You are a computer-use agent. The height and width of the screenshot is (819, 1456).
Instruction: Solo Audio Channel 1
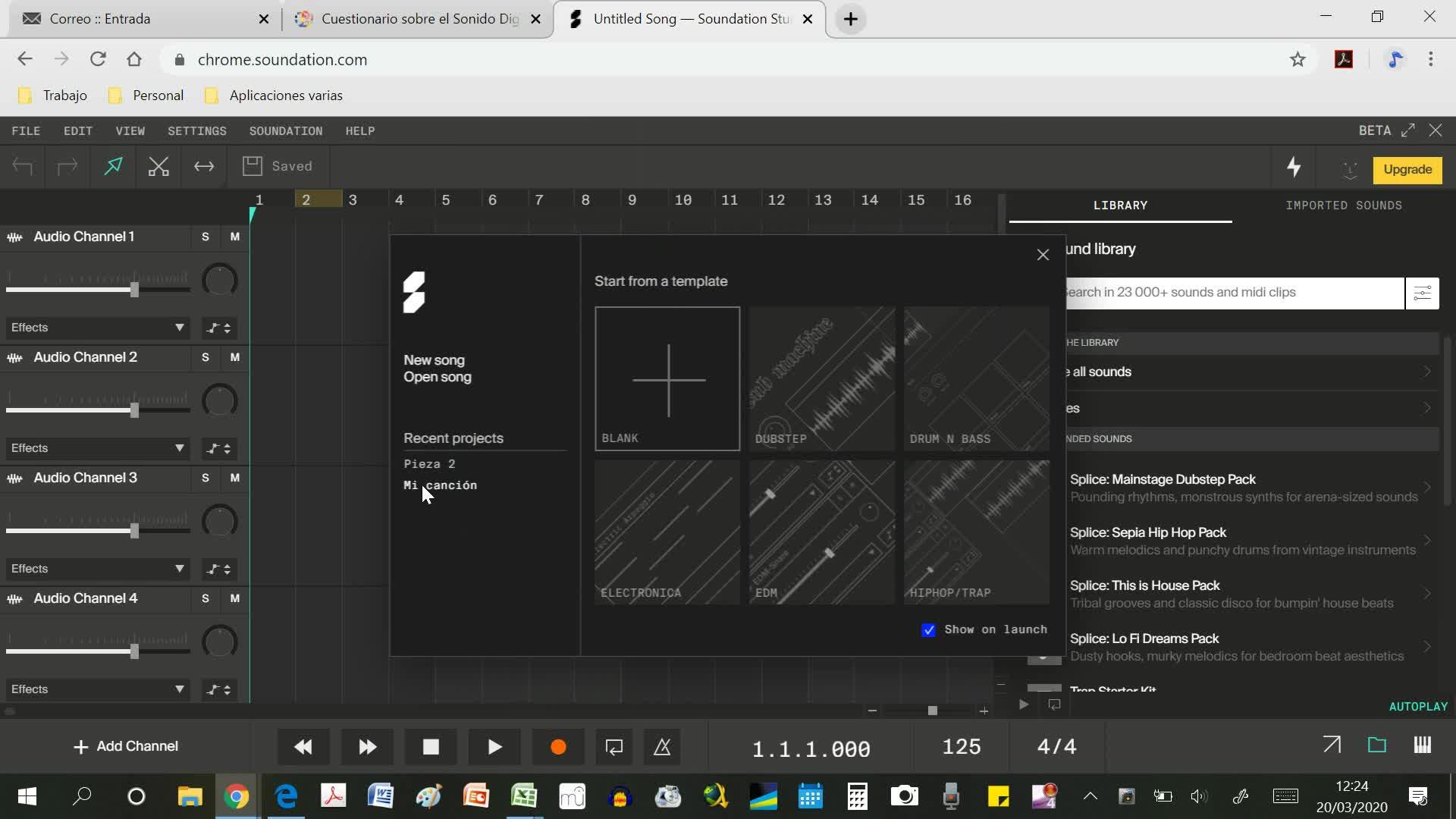click(205, 237)
